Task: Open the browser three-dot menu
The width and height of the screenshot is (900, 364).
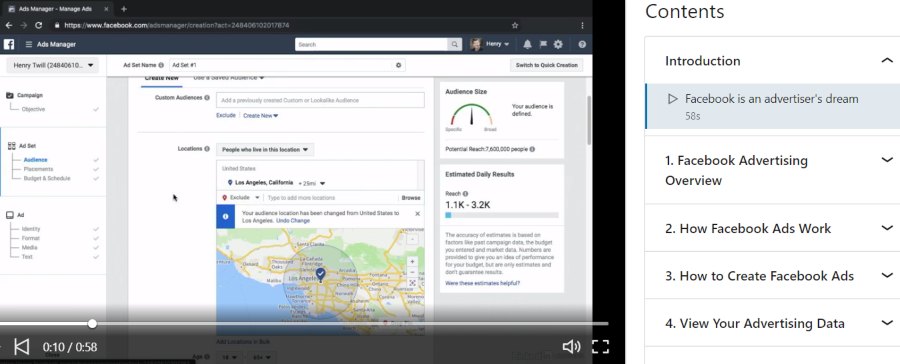Action: point(583,25)
